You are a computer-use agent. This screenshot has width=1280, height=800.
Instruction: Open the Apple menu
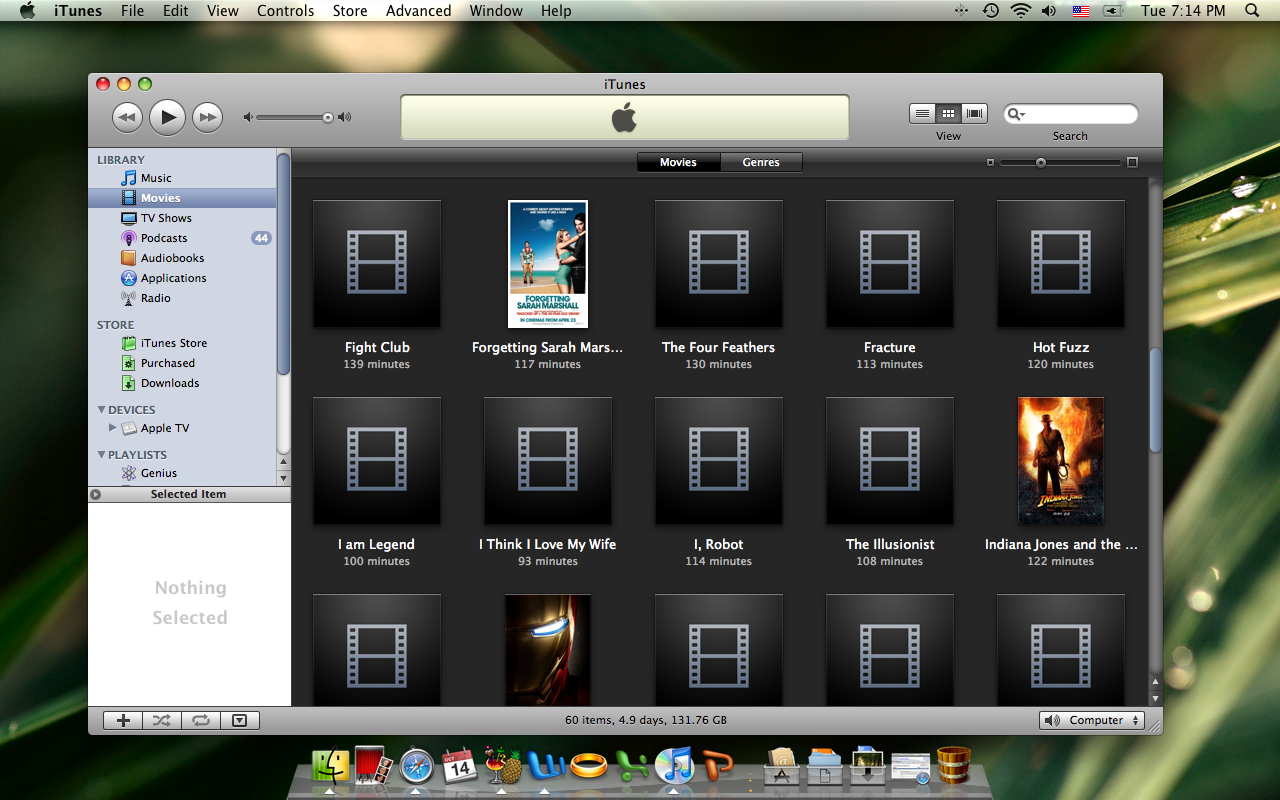click(28, 11)
